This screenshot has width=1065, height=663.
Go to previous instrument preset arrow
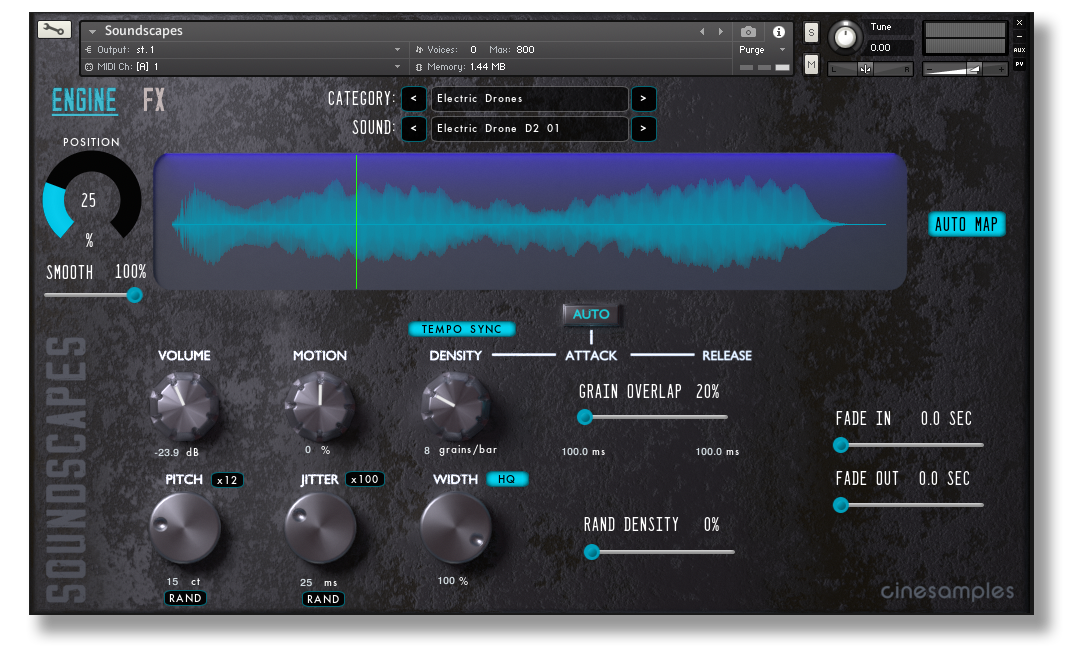coord(702,31)
